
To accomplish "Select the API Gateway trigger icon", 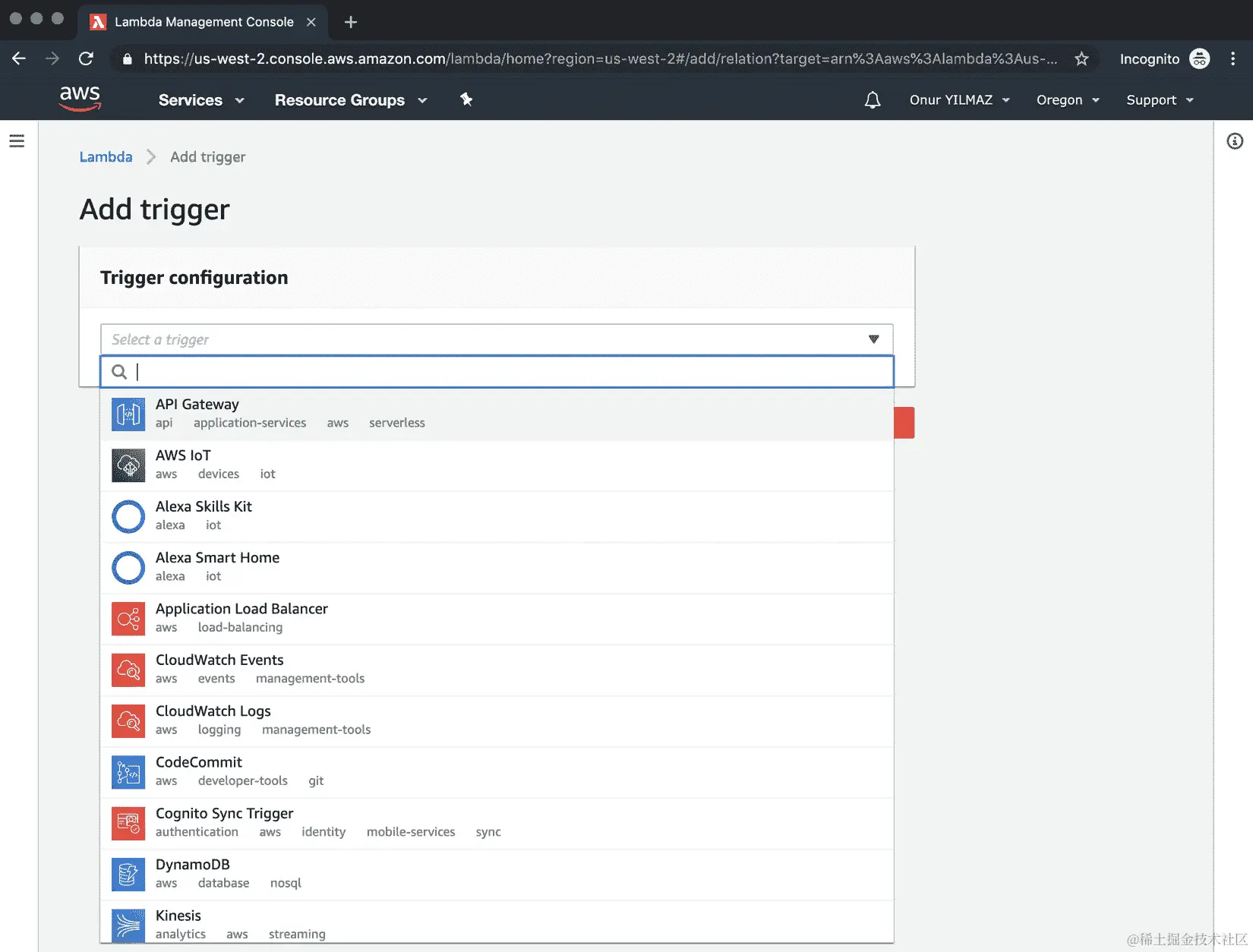I will coord(128,414).
